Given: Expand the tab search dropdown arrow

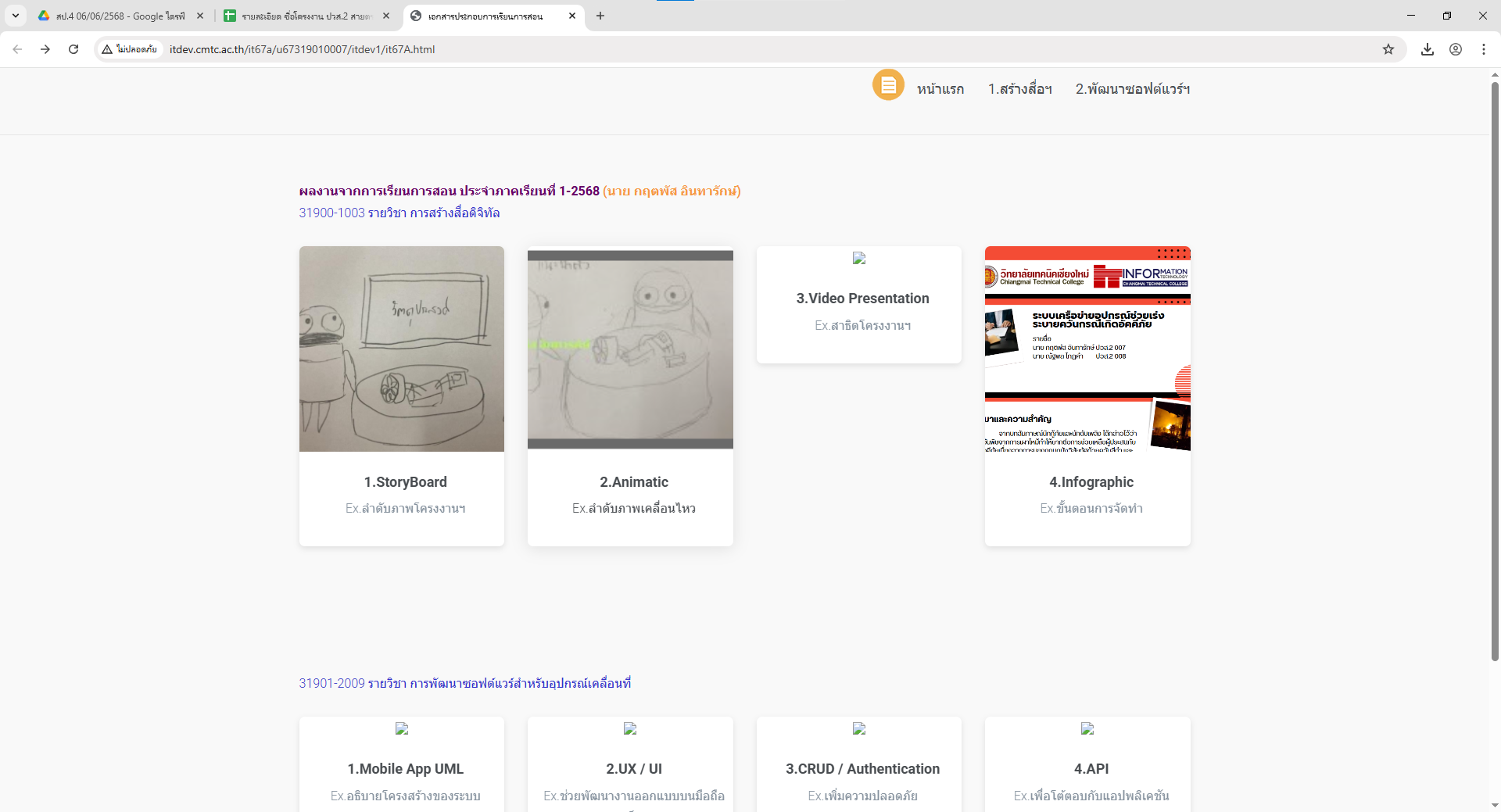Looking at the screenshot, I should click(x=16, y=16).
